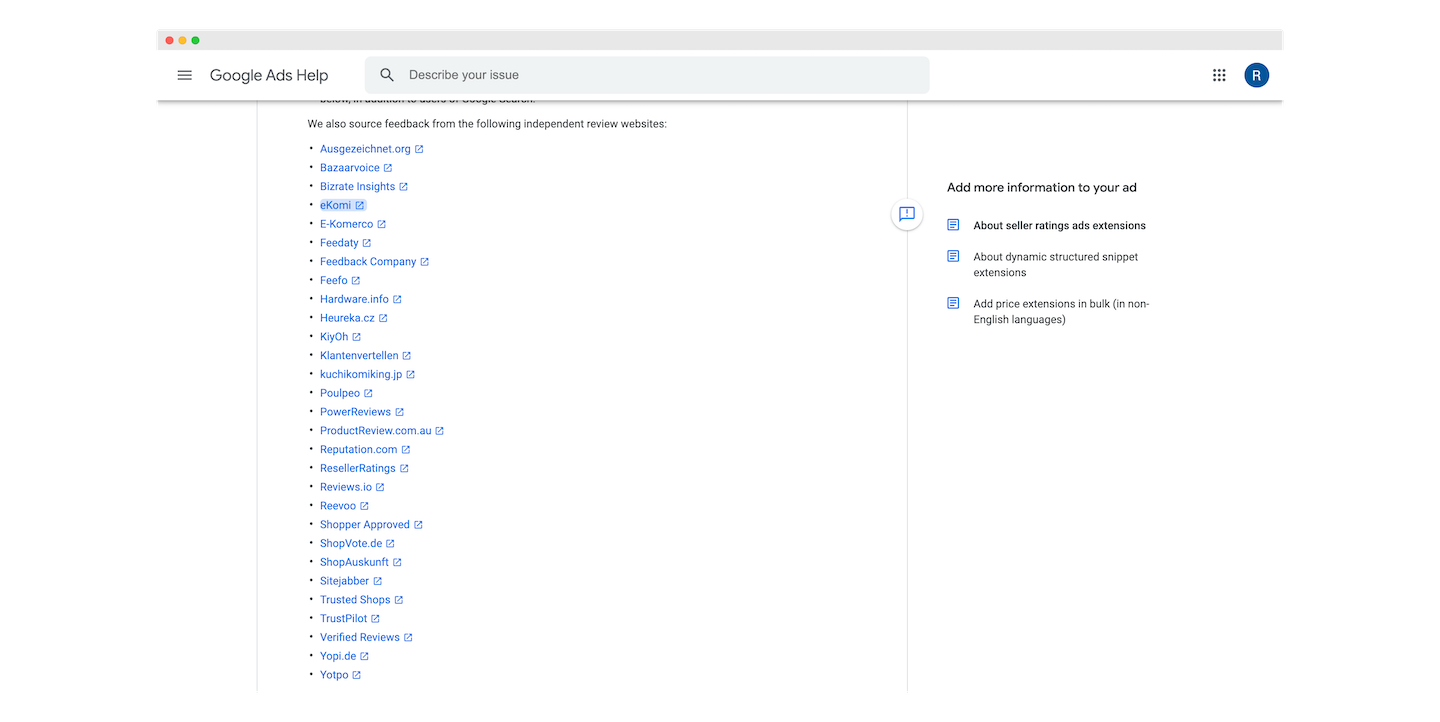The image size is (1440, 722).
Task: Click the search magnifier icon
Action: point(387,75)
